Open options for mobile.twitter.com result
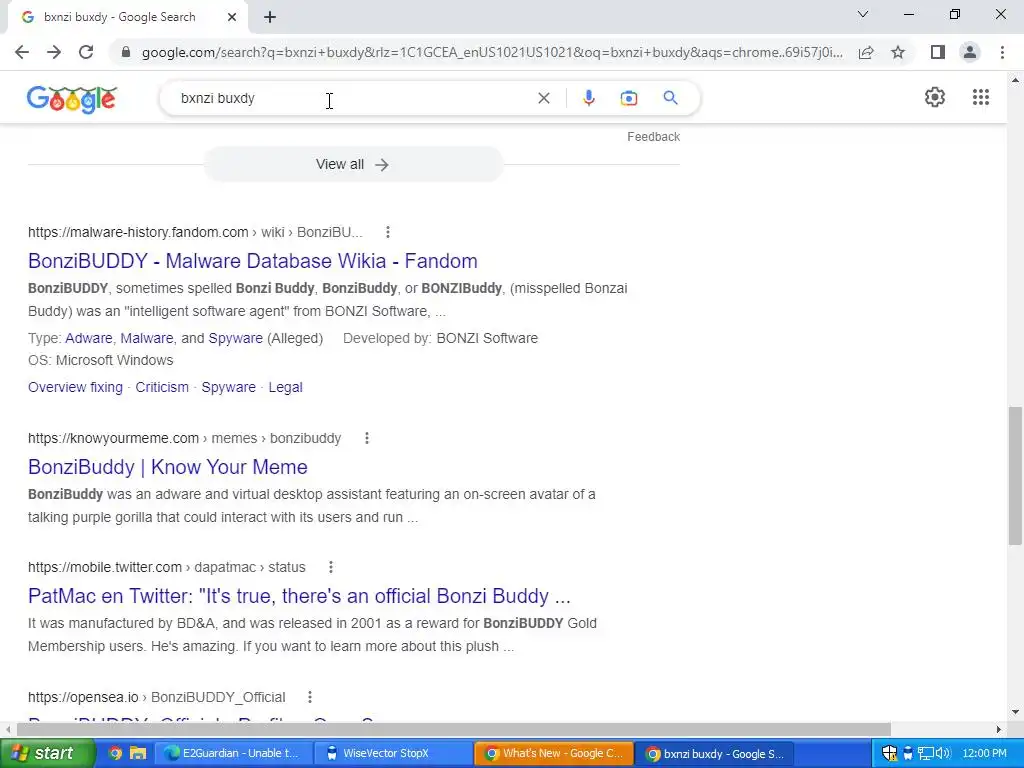Screen dimensions: 1024x768 (331, 567)
